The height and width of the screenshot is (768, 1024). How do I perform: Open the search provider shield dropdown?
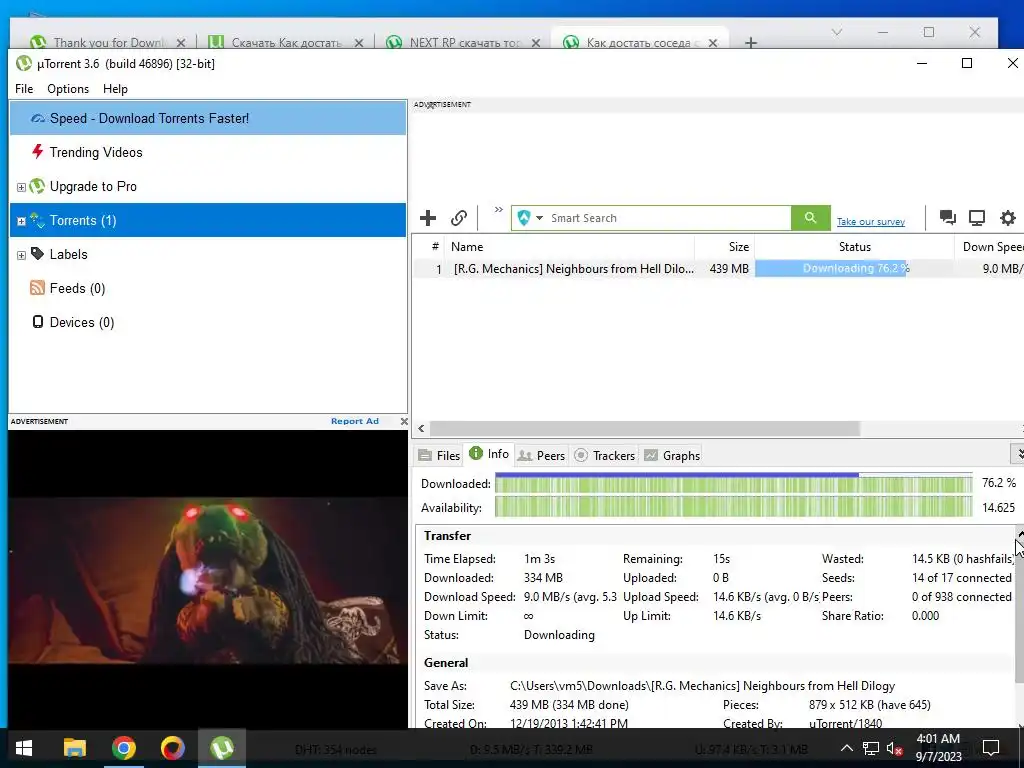(530, 218)
